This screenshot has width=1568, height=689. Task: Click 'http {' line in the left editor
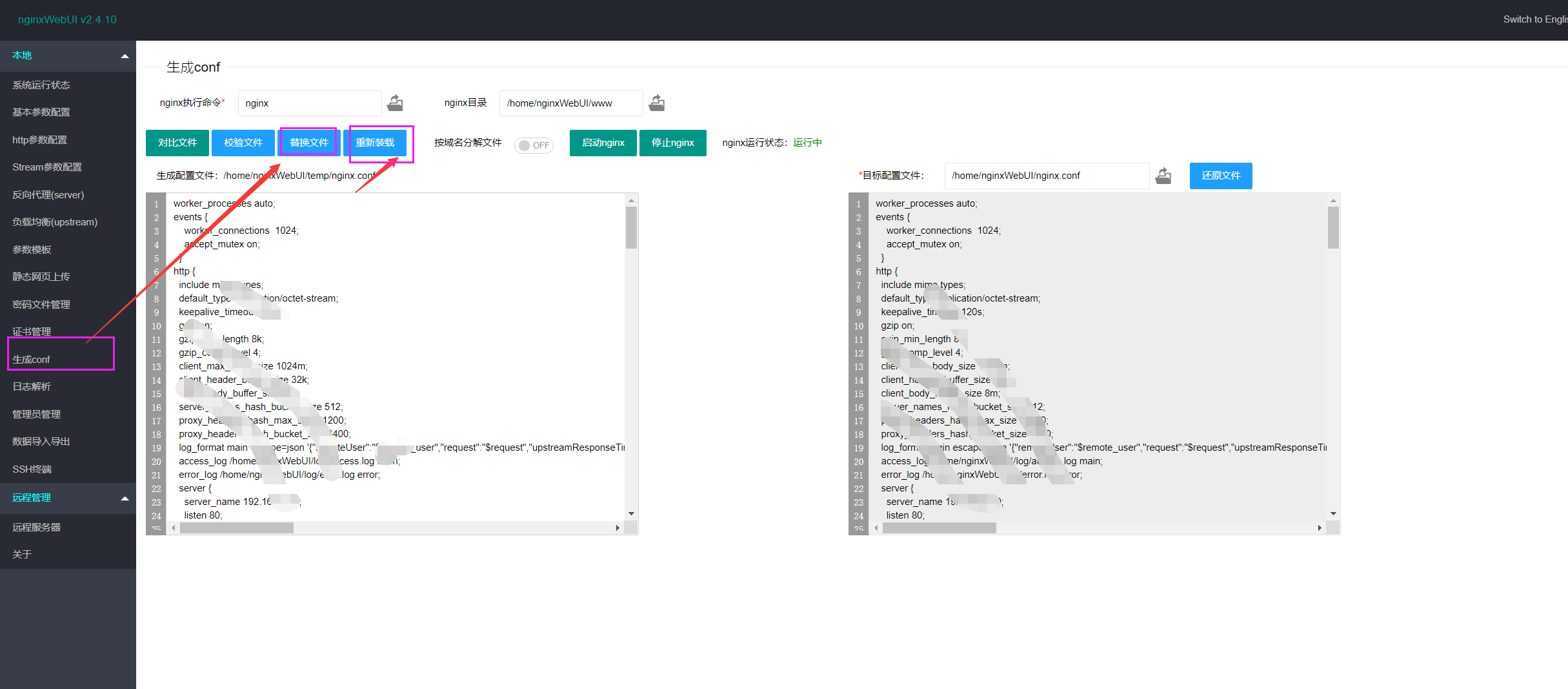(184, 271)
